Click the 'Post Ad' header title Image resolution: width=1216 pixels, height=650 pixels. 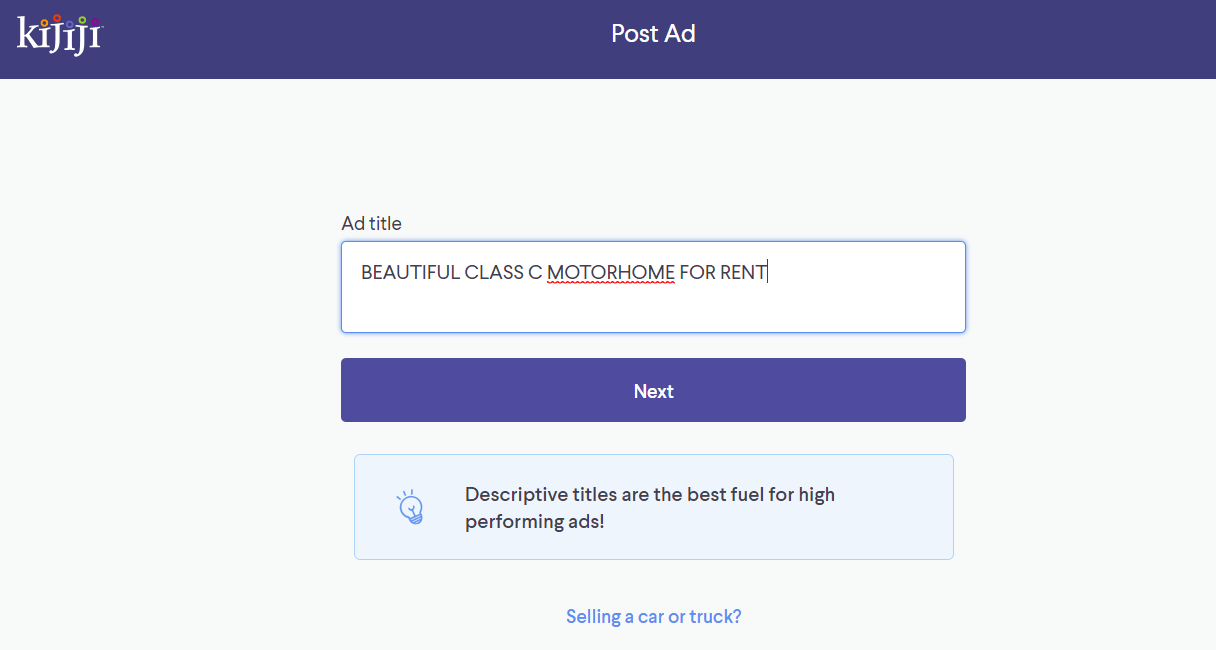[x=653, y=33]
